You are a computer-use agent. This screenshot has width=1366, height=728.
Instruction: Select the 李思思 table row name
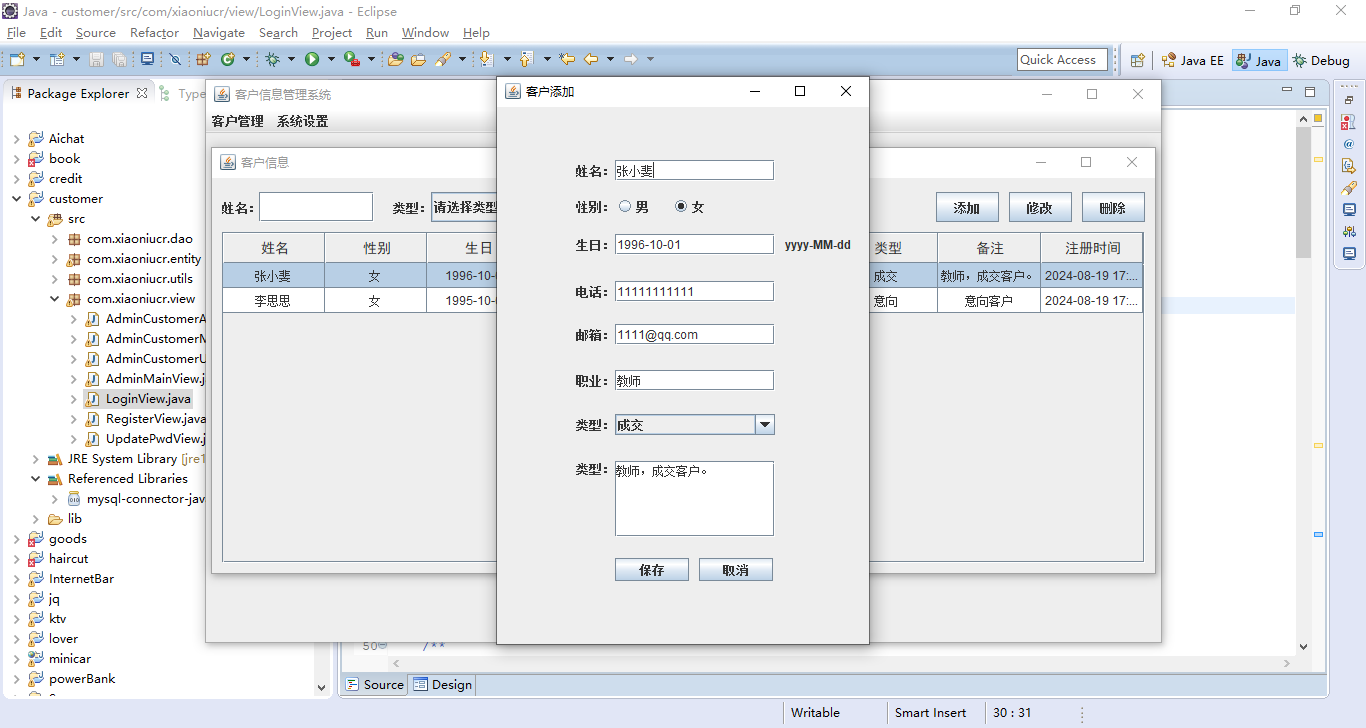click(x=272, y=301)
